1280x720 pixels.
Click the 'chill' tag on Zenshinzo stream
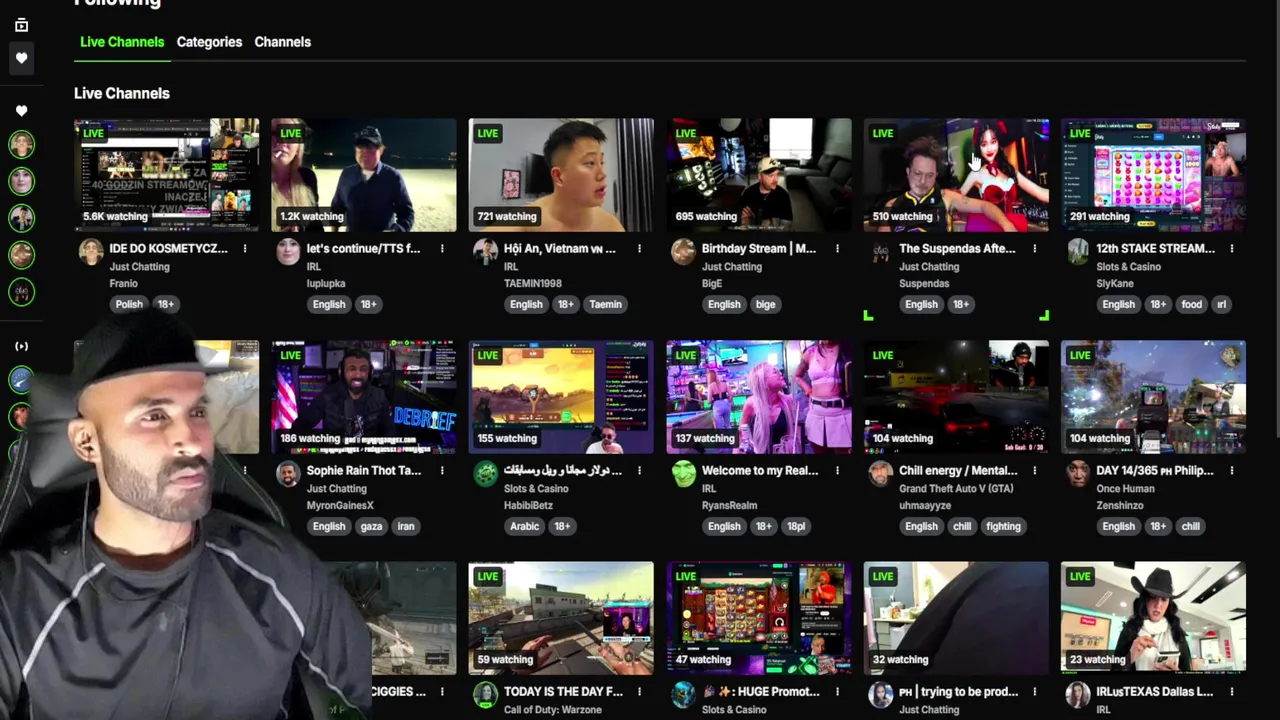1190,526
